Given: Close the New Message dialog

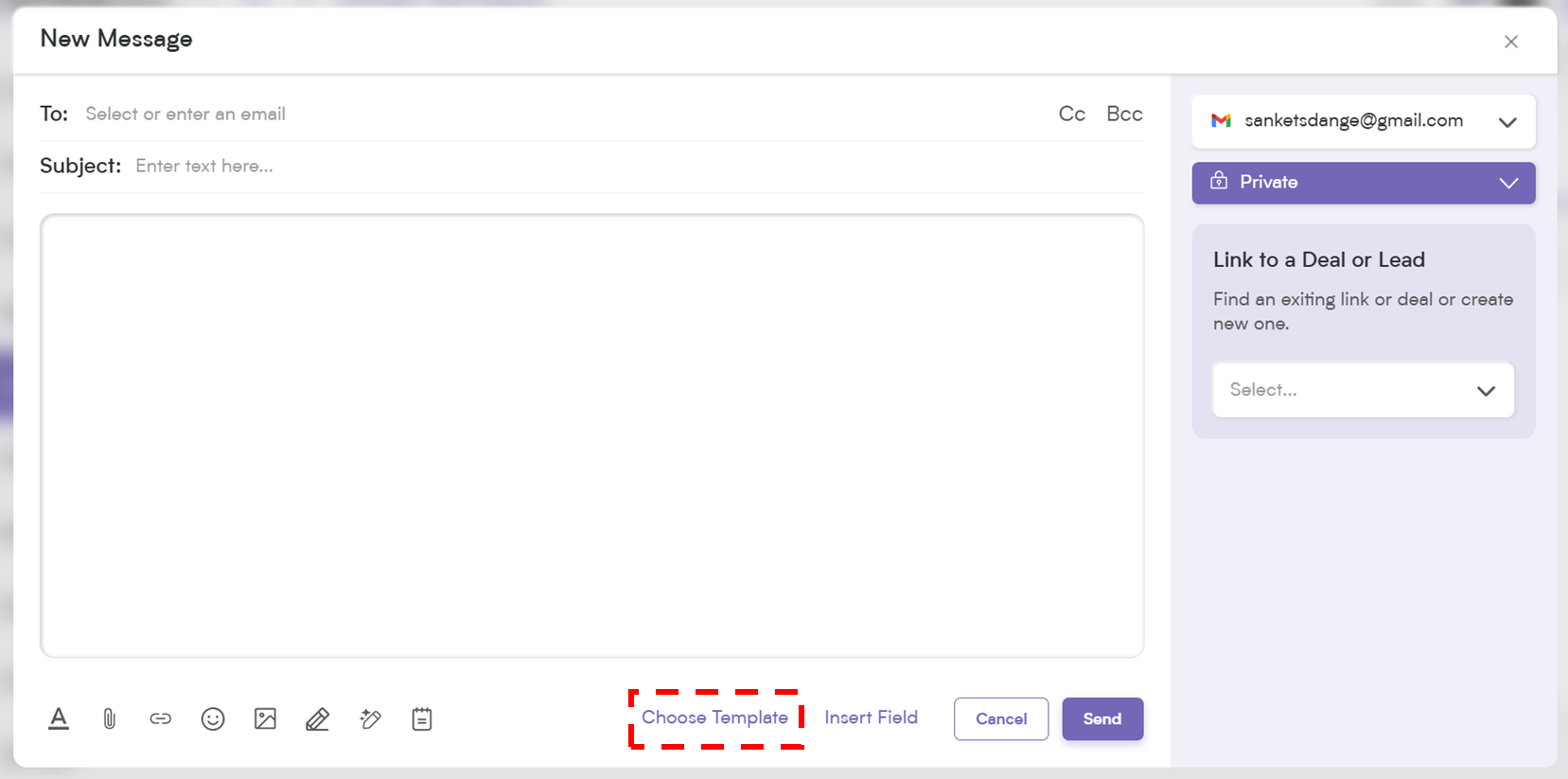Looking at the screenshot, I should 1511,42.
